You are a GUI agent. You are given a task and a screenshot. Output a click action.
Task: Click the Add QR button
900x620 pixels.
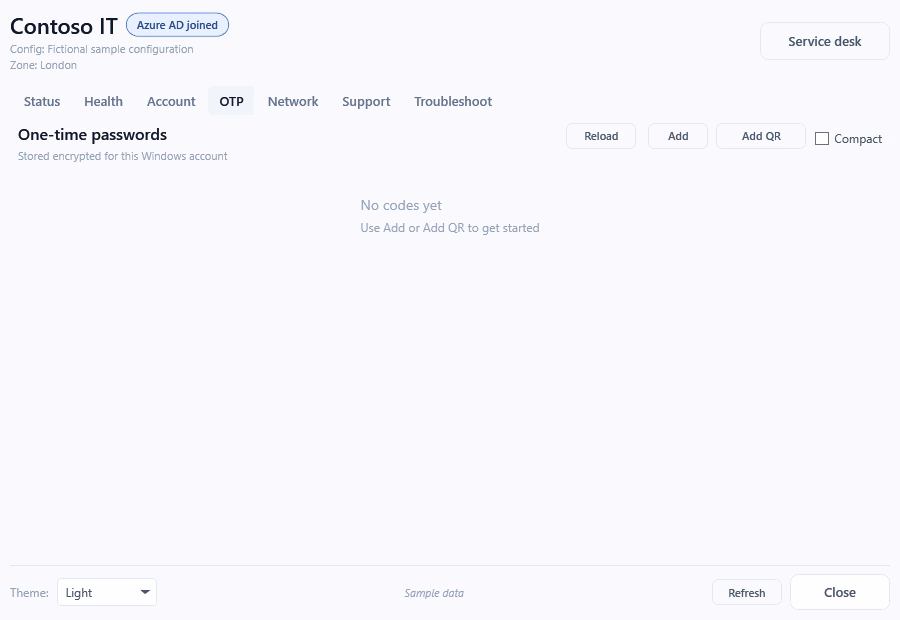(x=761, y=136)
